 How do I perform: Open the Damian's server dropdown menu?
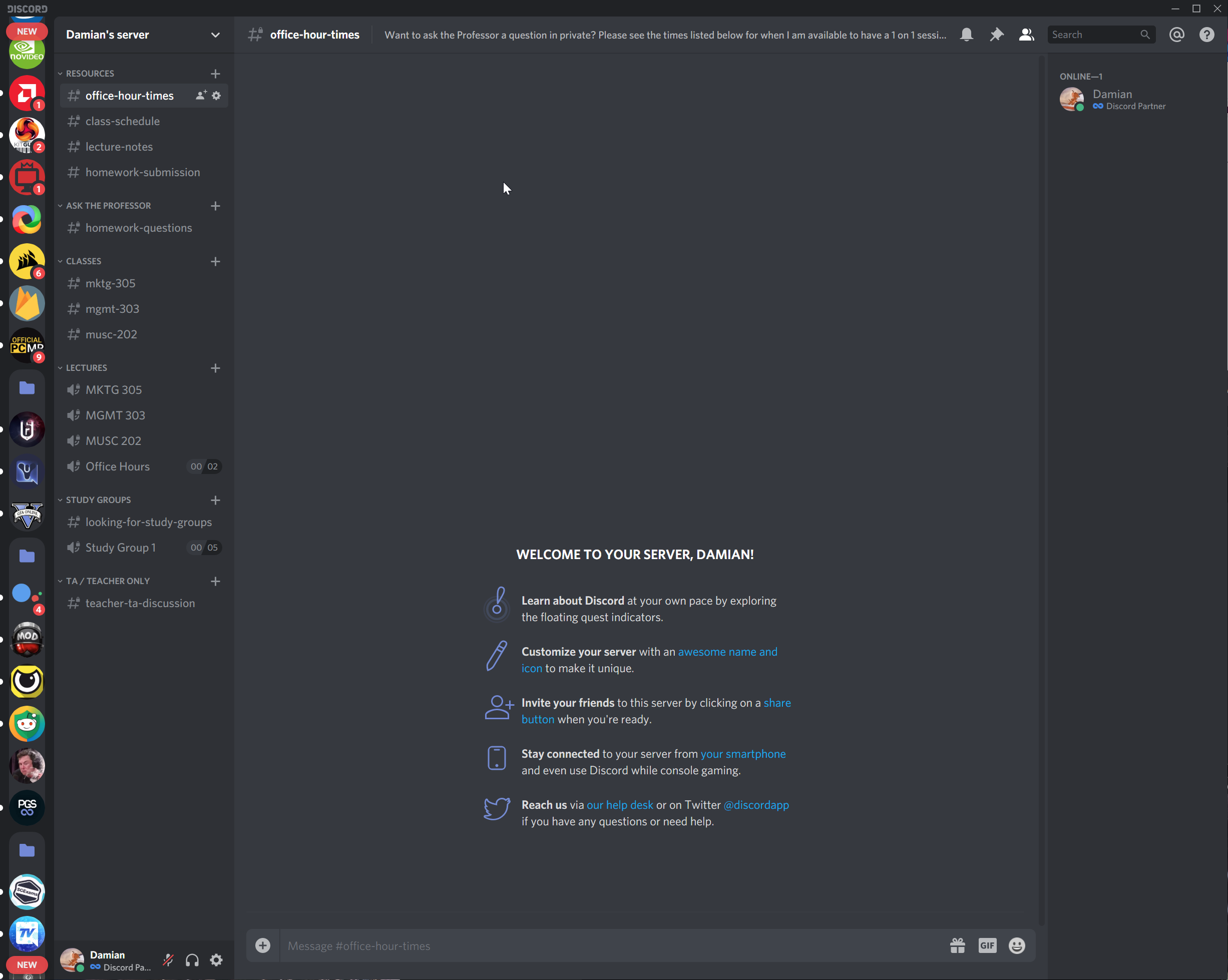pos(215,35)
